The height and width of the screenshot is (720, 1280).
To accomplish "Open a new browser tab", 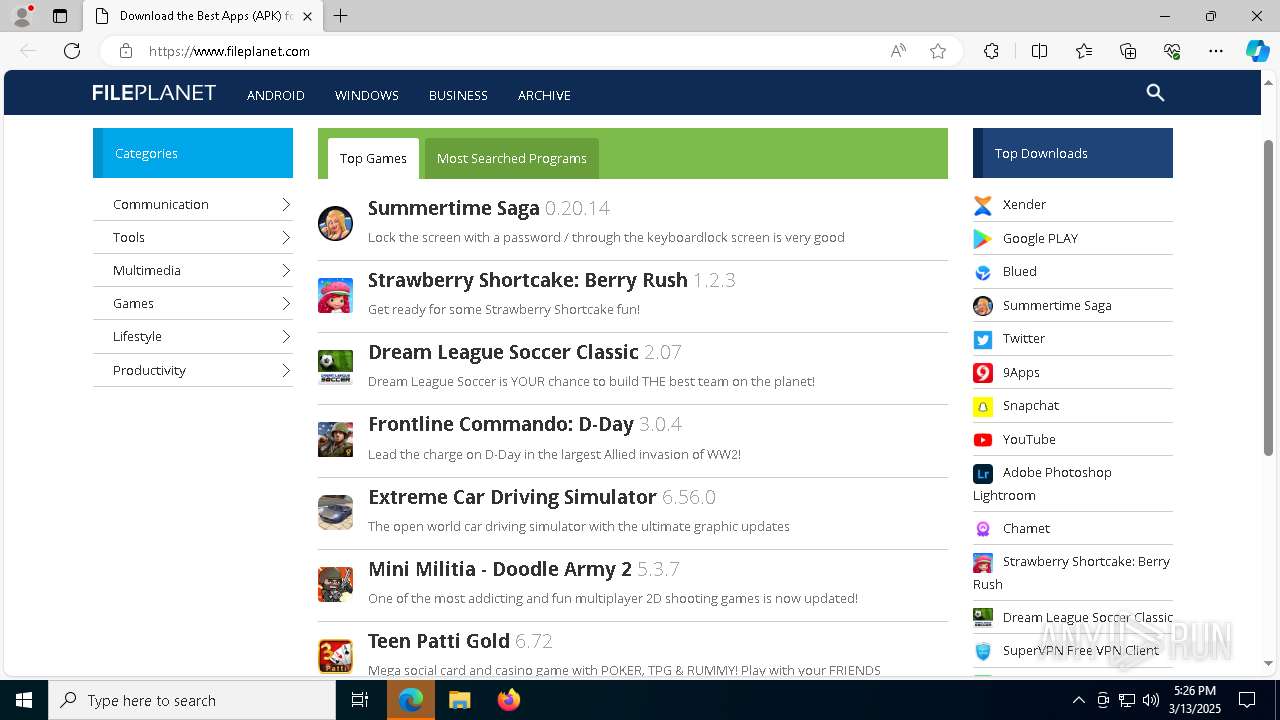I will coord(340,16).
